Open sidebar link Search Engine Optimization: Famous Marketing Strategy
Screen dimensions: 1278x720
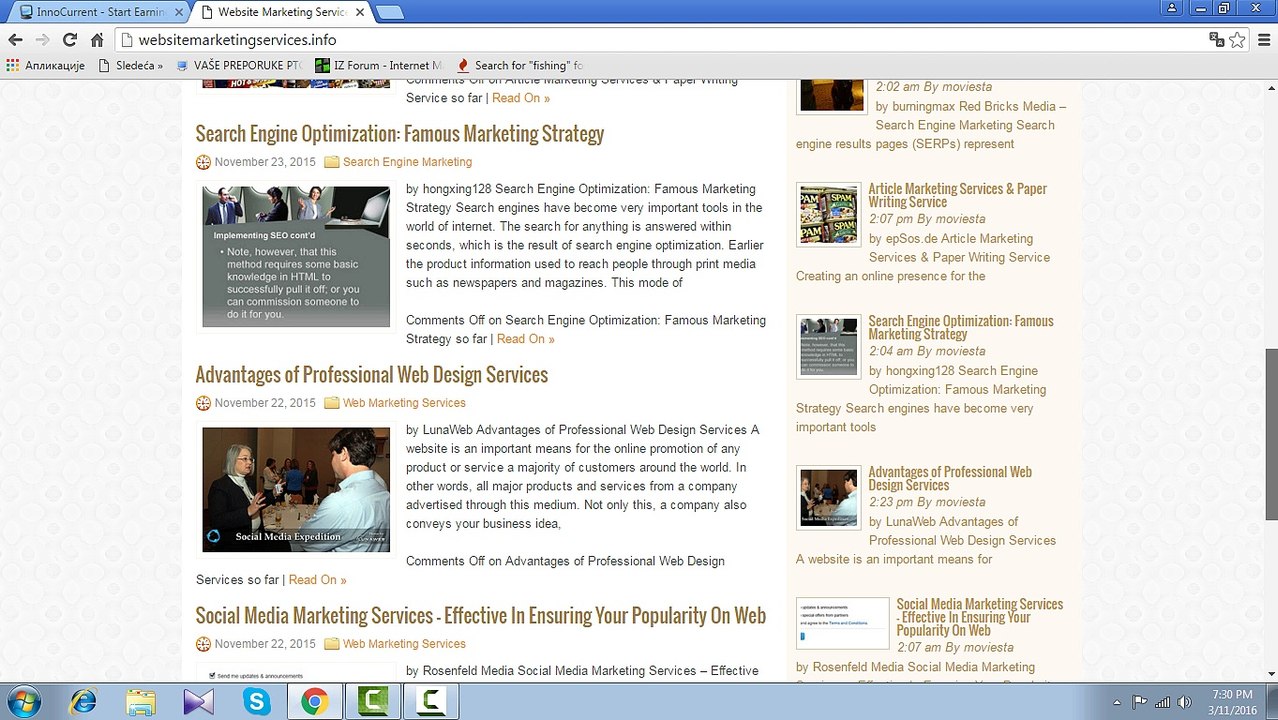tap(961, 327)
